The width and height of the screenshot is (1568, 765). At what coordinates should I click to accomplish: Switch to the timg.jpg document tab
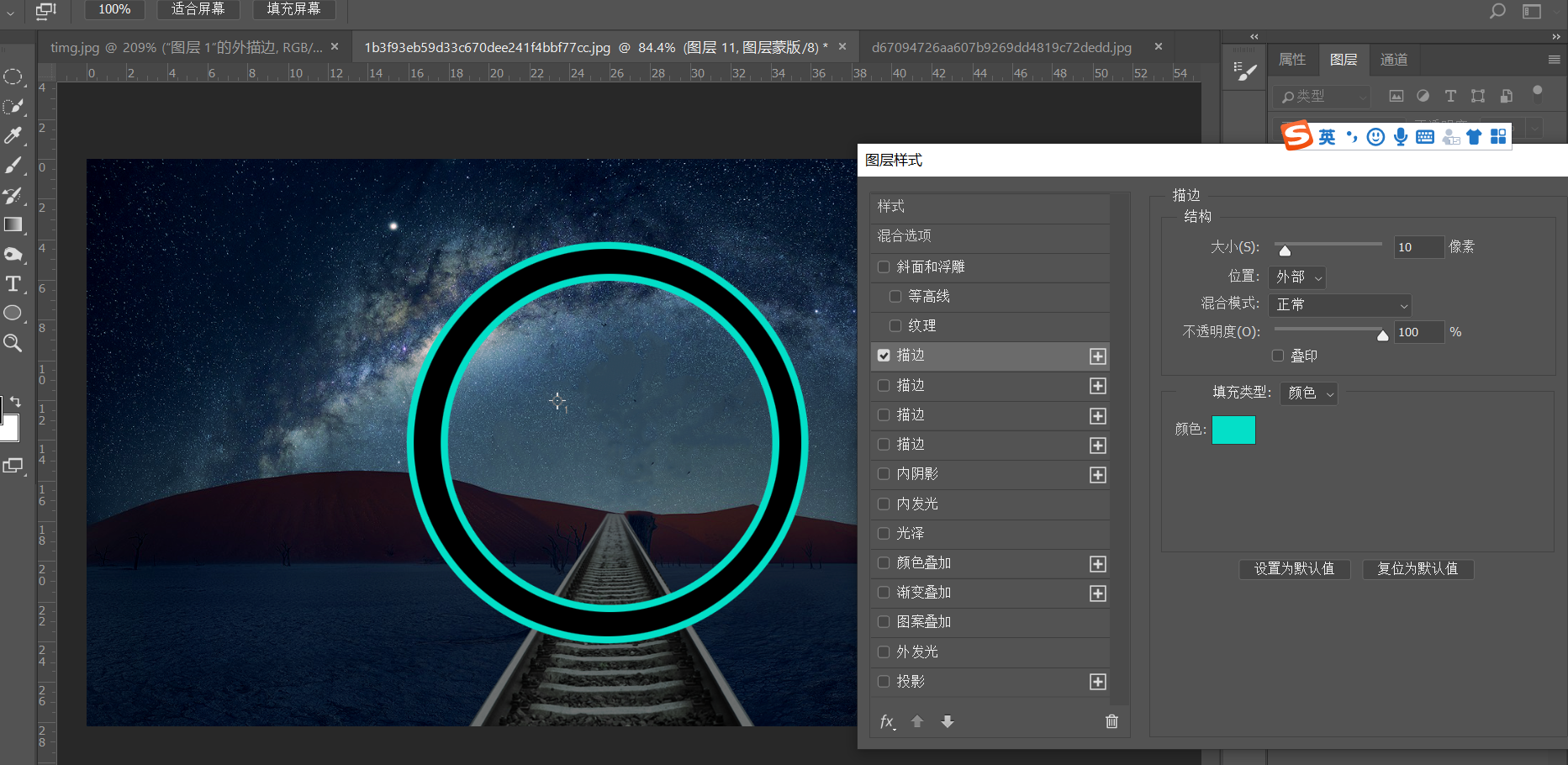pos(186,47)
